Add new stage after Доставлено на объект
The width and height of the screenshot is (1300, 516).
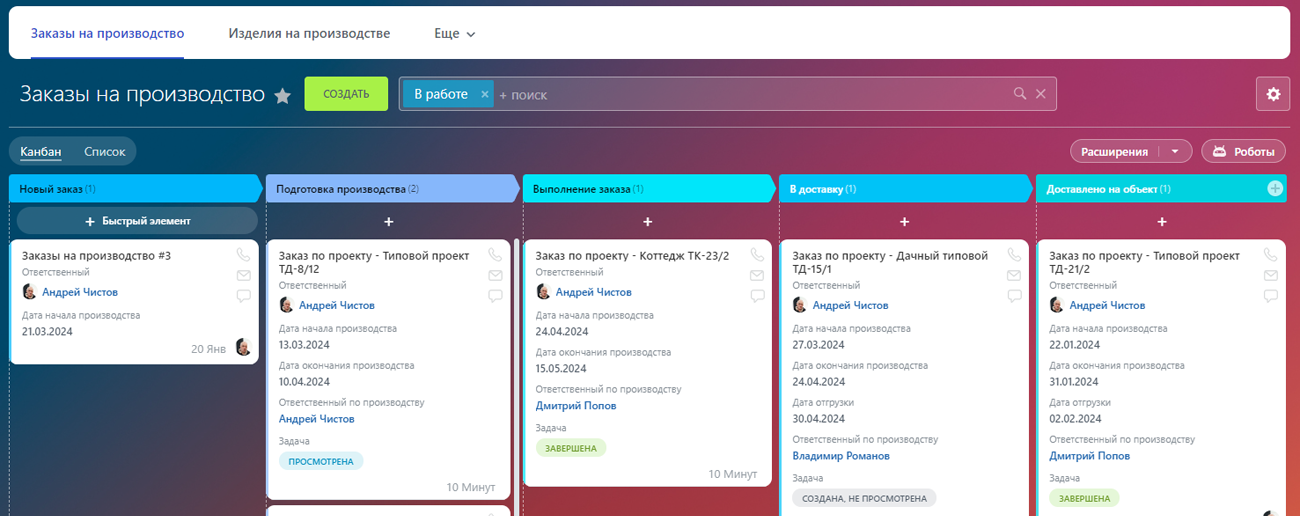(1275, 188)
